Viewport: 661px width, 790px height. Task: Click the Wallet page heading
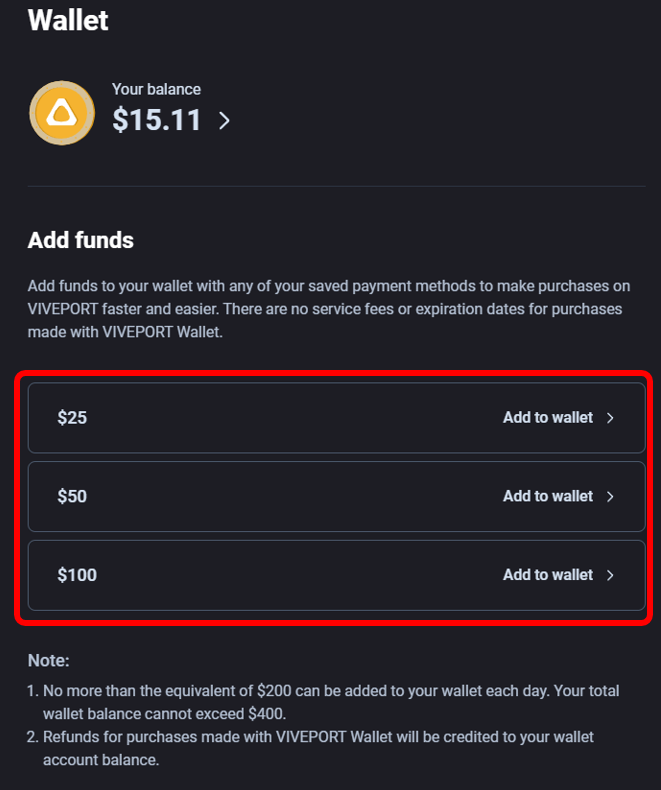point(68,19)
